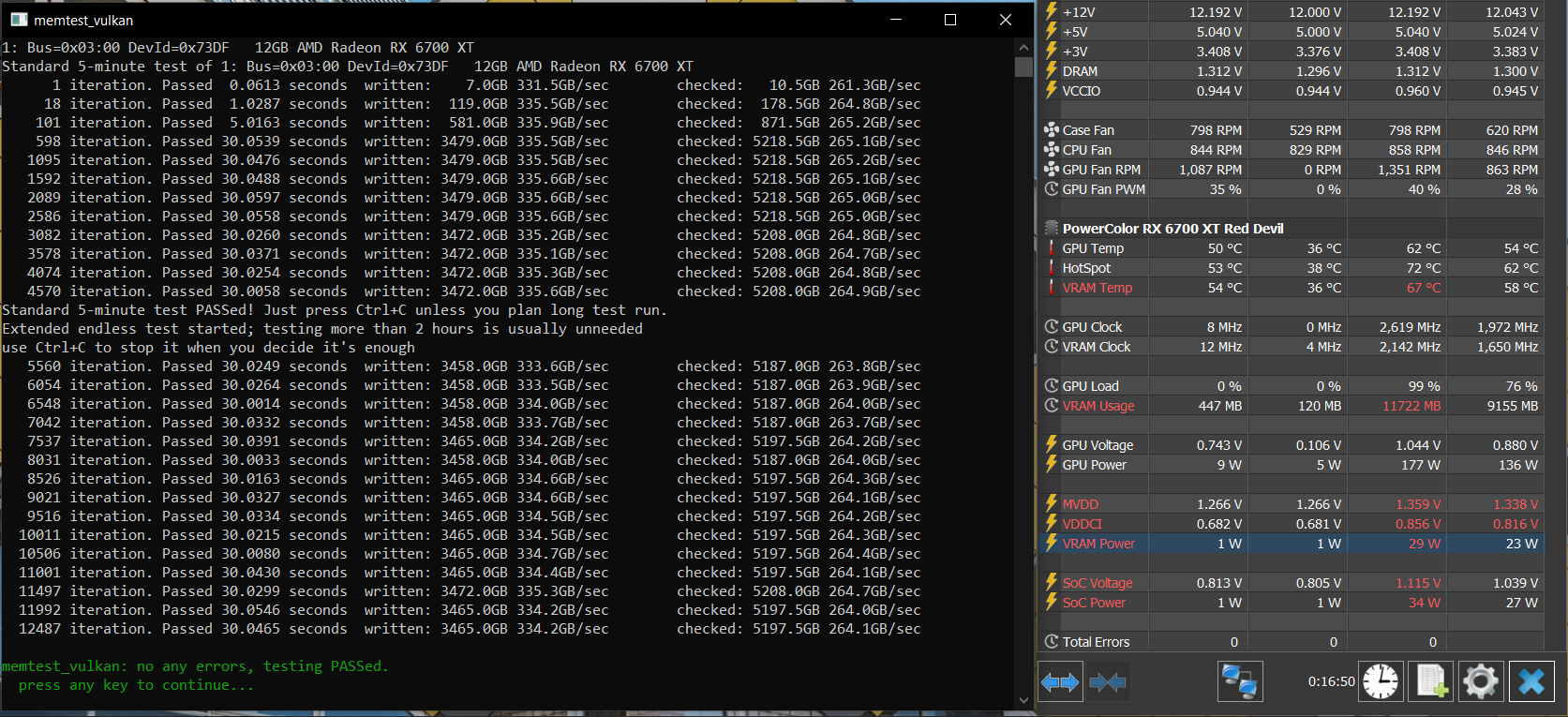1568x717 pixels.
Task: Expand sensor columns with the blue outward arrows
Action: (x=1060, y=681)
